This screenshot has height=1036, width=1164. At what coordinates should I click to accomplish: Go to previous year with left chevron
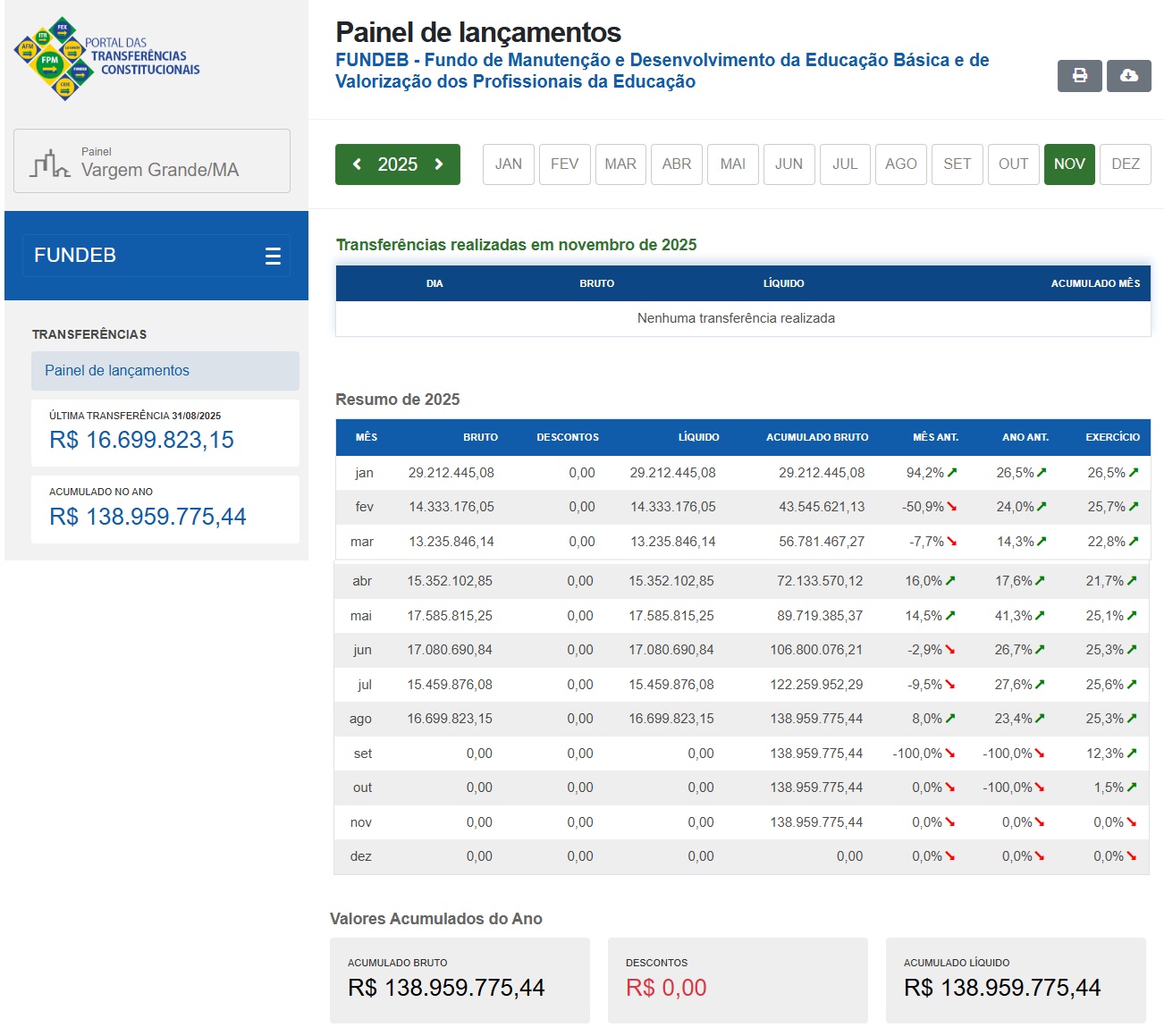(x=358, y=164)
